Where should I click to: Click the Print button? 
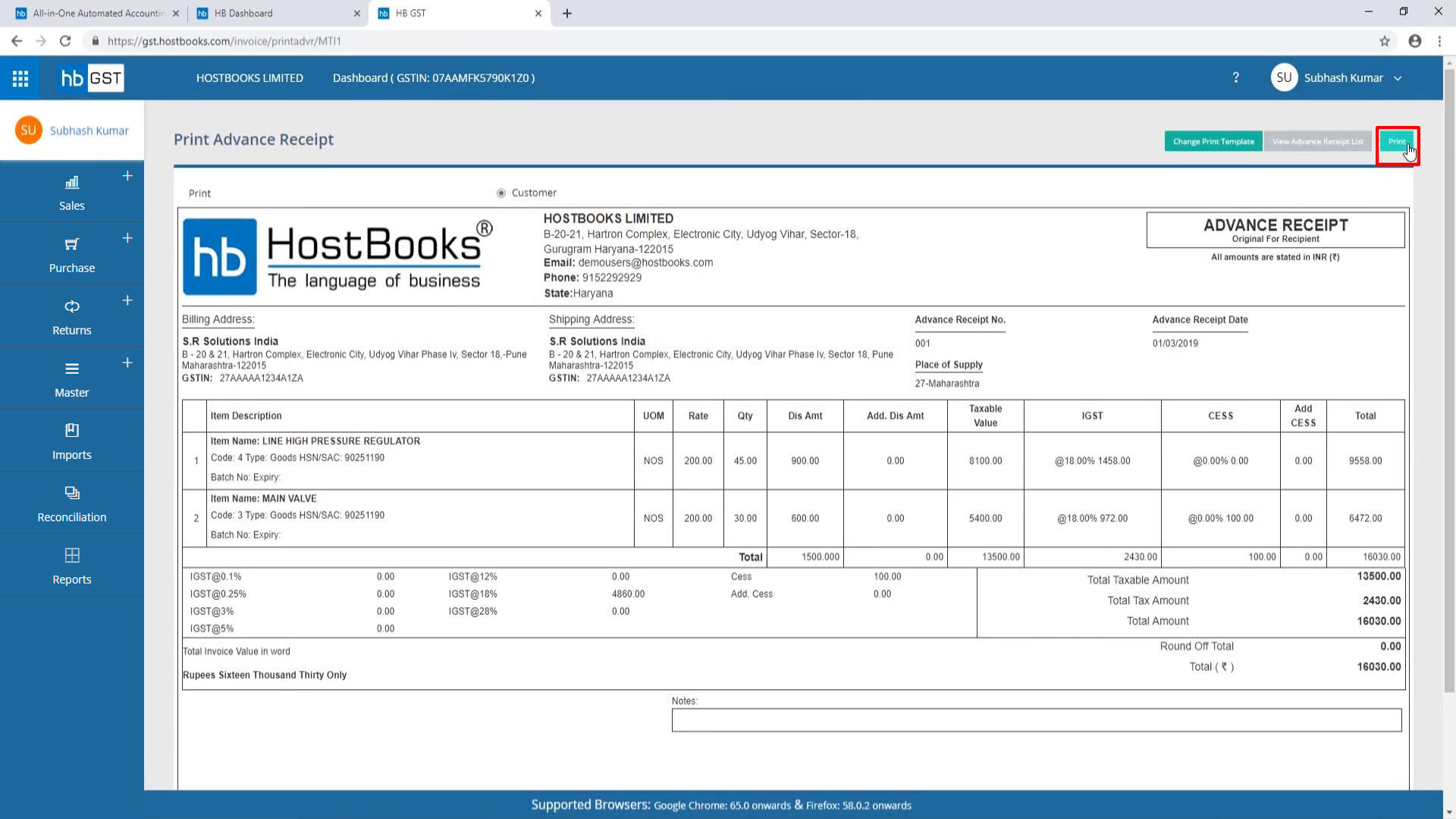coord(1397,142)
